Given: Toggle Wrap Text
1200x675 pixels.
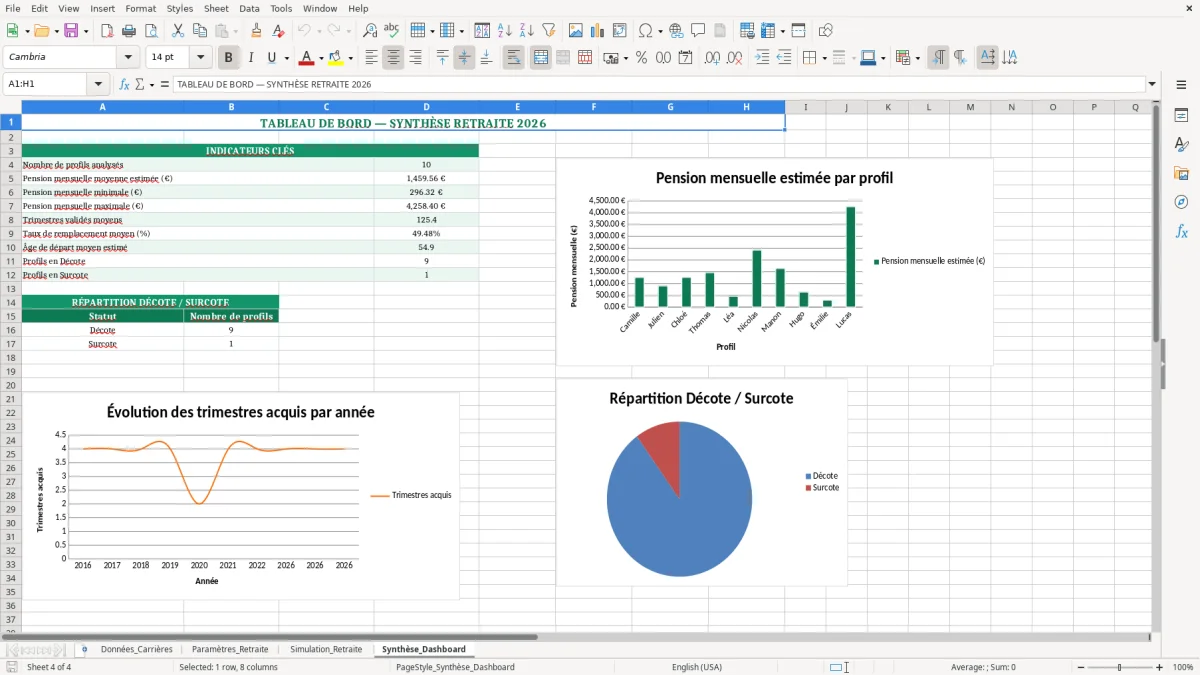Looking at the screenshot, I should tap(513, 58).
